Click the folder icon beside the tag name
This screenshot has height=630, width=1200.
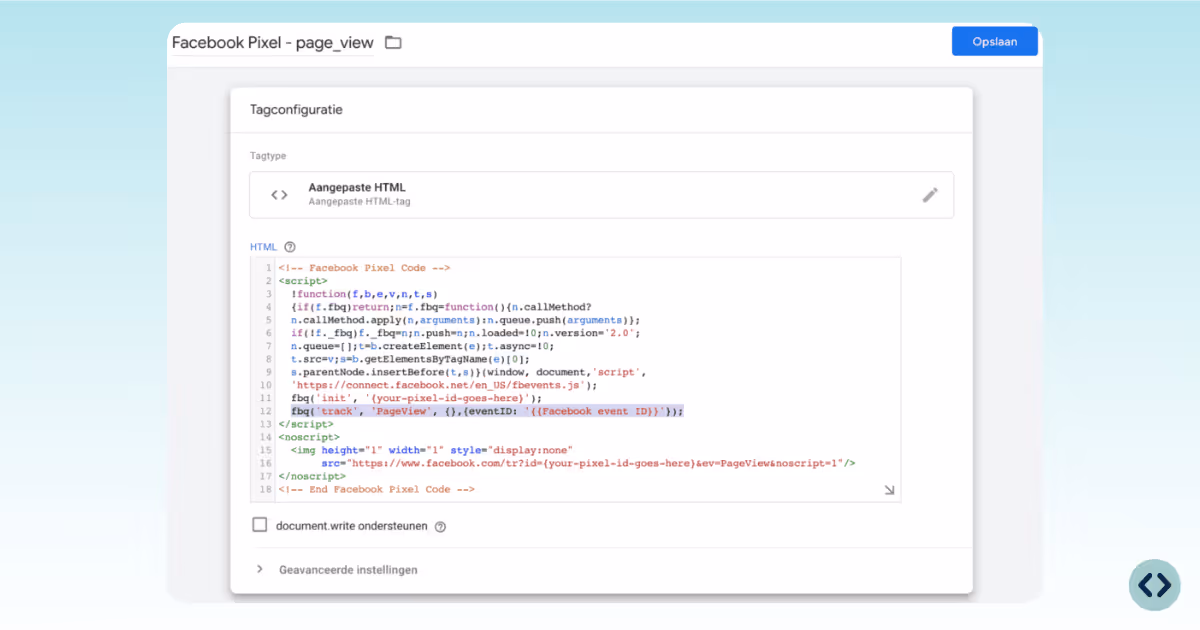(x=393, y=42)
